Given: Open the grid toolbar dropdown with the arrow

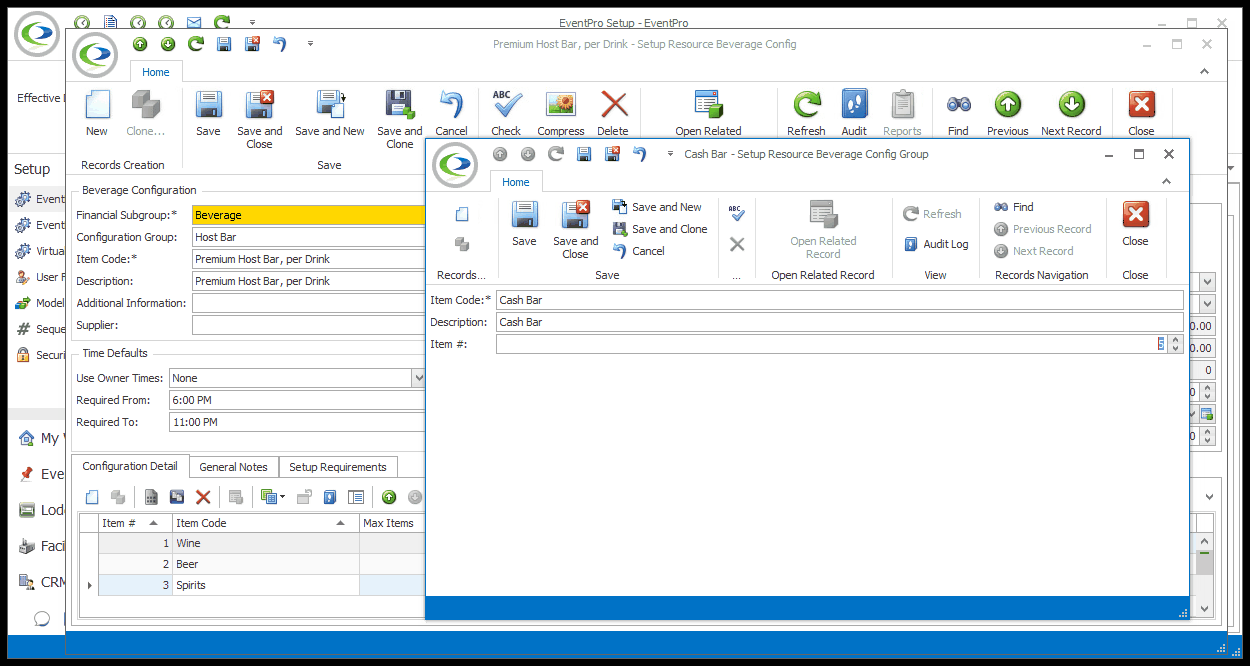Looking at the screenshot, I should (x=273, y=497).
